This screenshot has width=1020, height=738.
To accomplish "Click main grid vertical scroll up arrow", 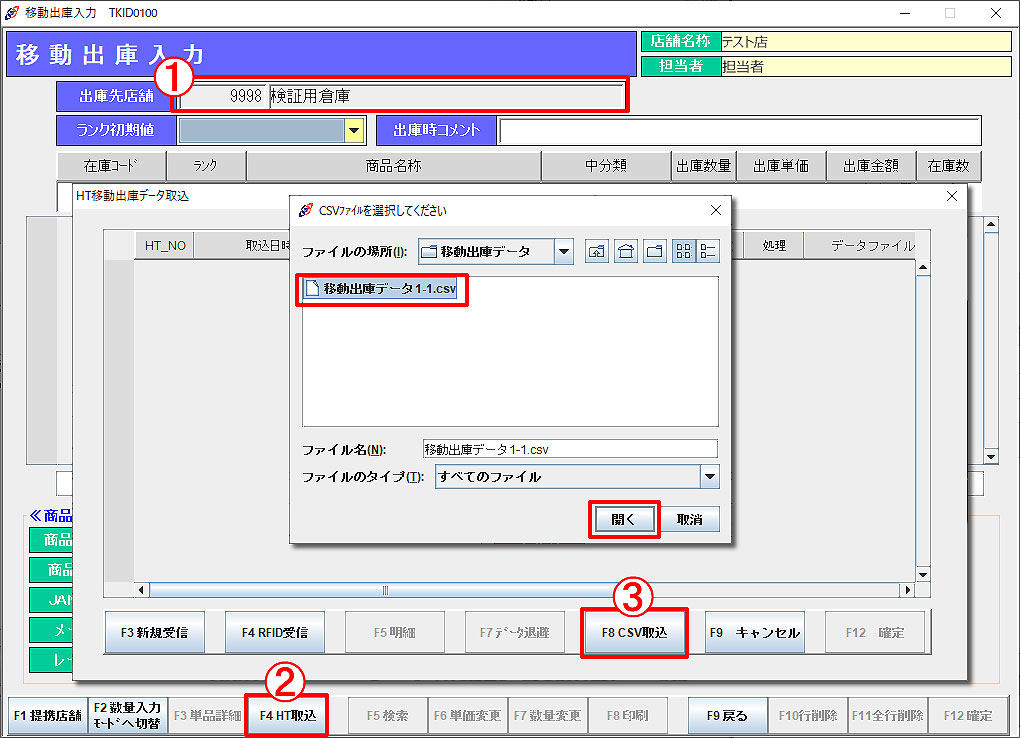I will click(991, 225).
